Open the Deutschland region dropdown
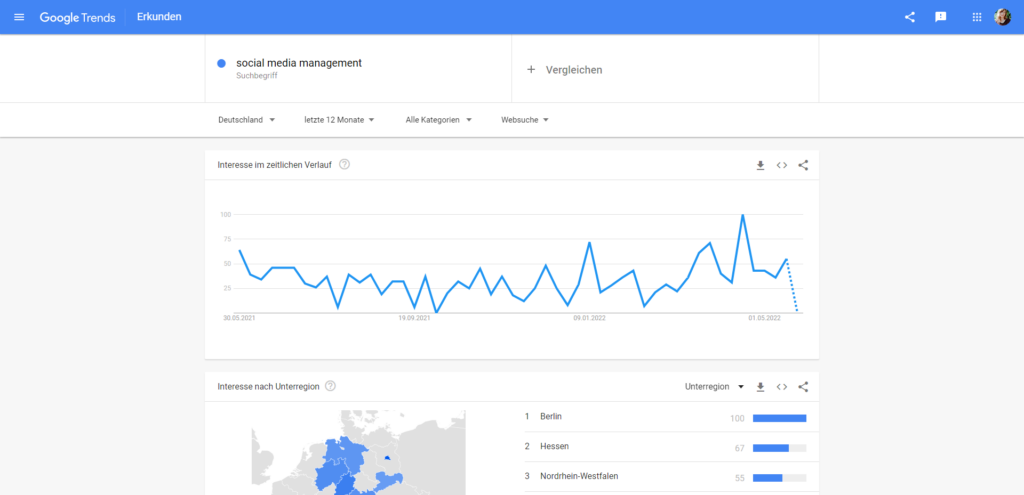The width and height of the screenshot is (1024, 495). pos(247,120)
